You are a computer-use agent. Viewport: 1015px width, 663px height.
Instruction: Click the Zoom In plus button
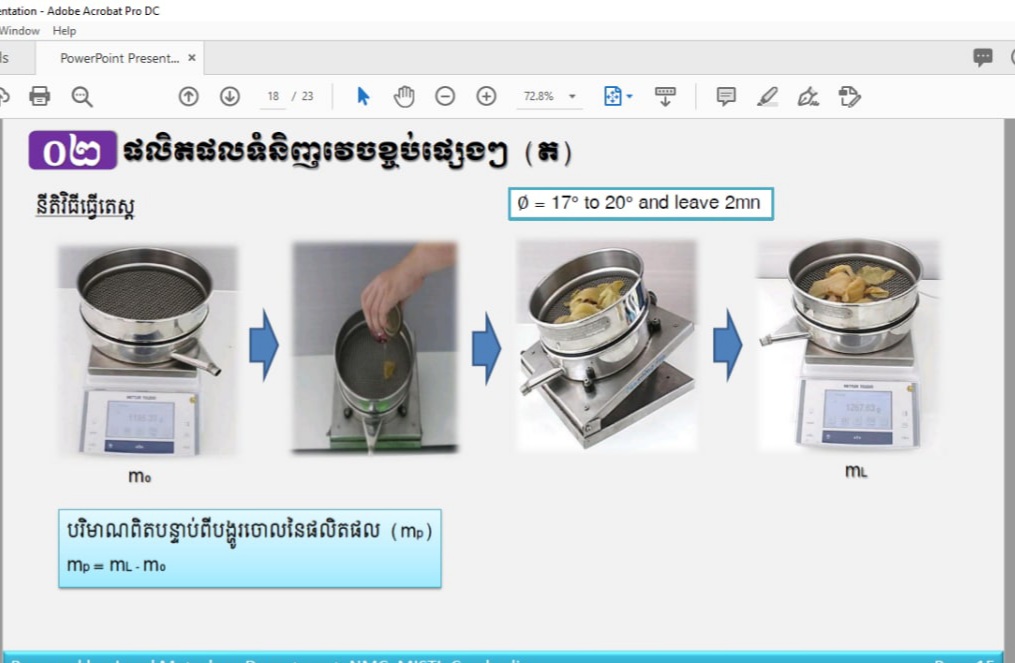coord(486,96)
